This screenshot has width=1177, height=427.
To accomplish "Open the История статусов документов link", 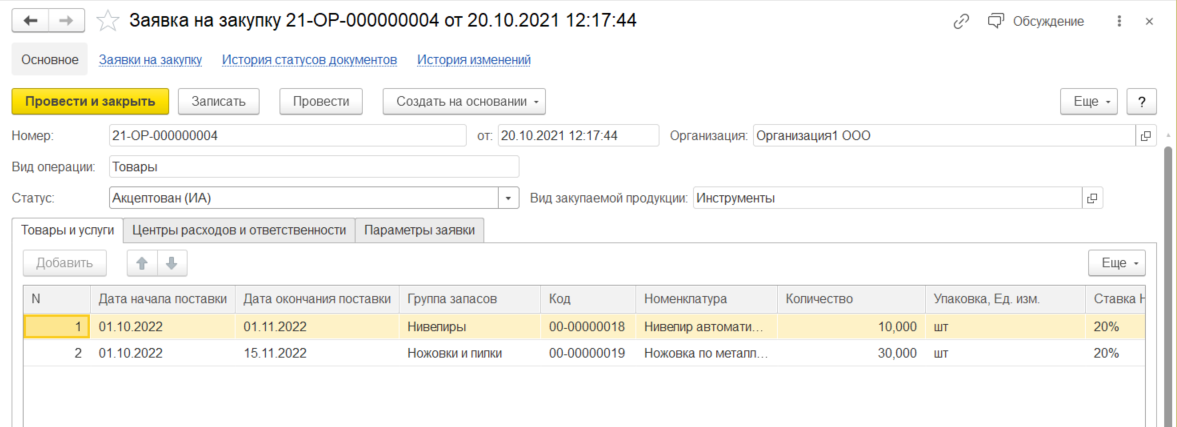I will click(x=309, y=60).
